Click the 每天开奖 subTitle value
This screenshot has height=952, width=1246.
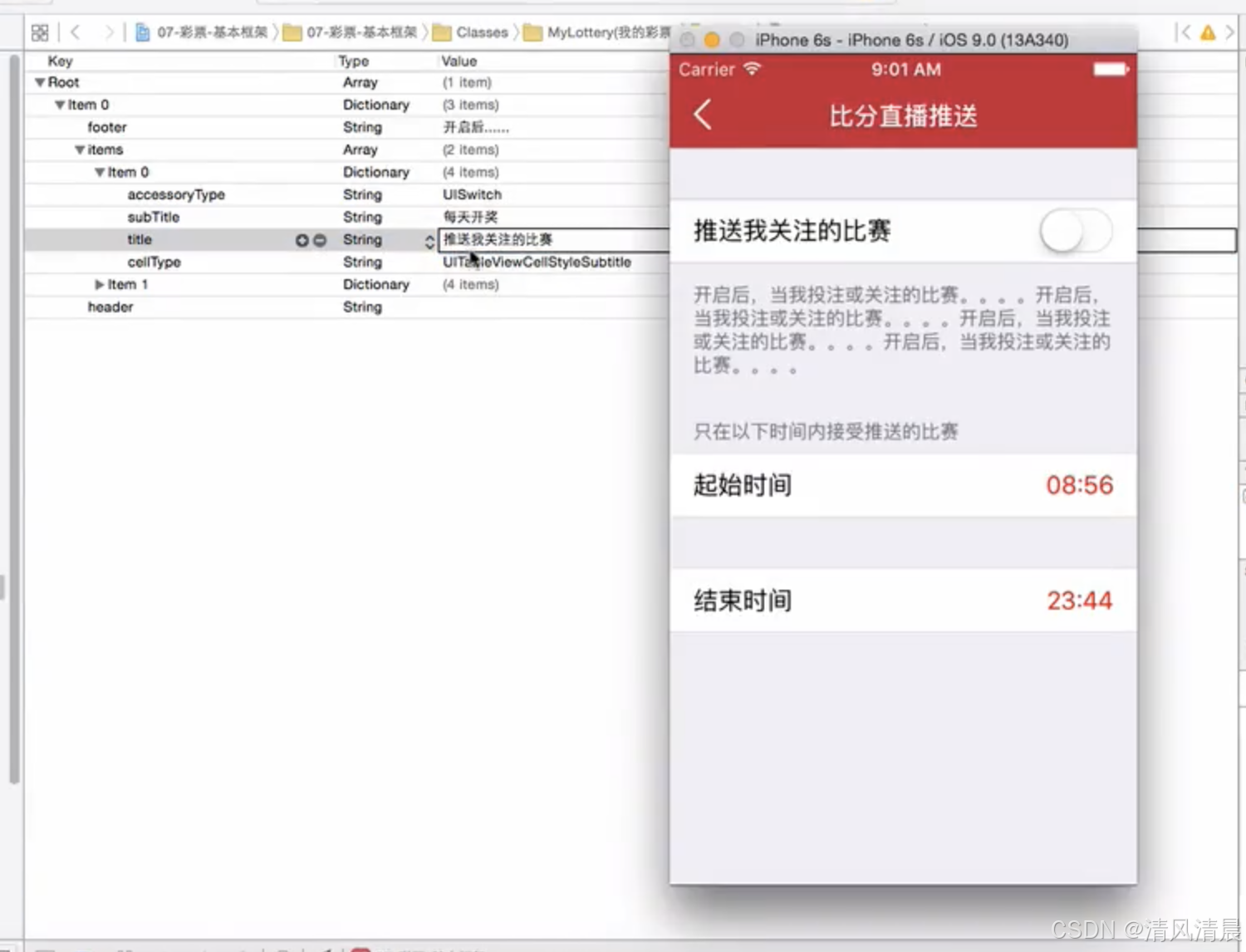click(470, 217)
